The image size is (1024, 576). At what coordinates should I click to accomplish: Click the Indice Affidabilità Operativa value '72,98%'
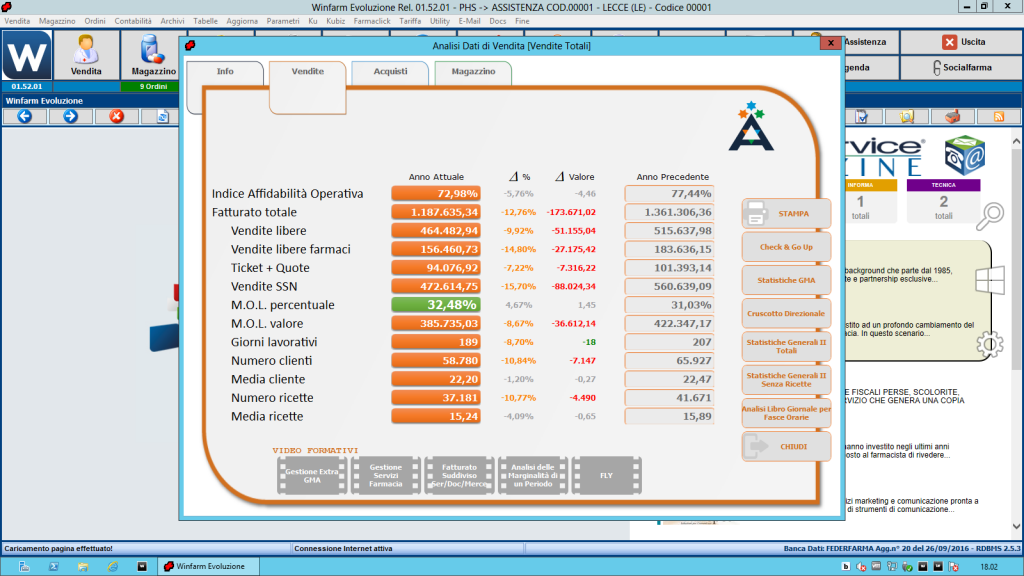click(x=436, y=194)
